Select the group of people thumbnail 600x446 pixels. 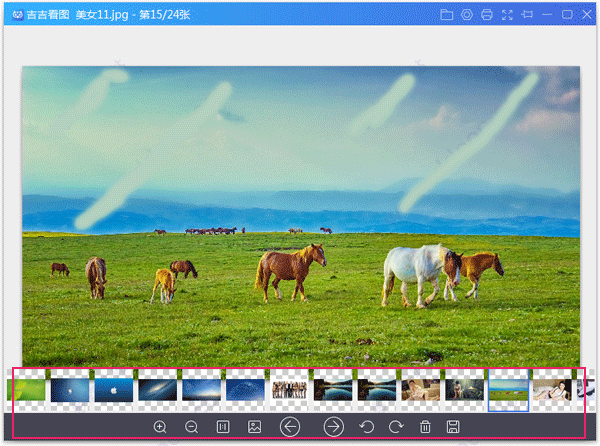click(289, 390)
